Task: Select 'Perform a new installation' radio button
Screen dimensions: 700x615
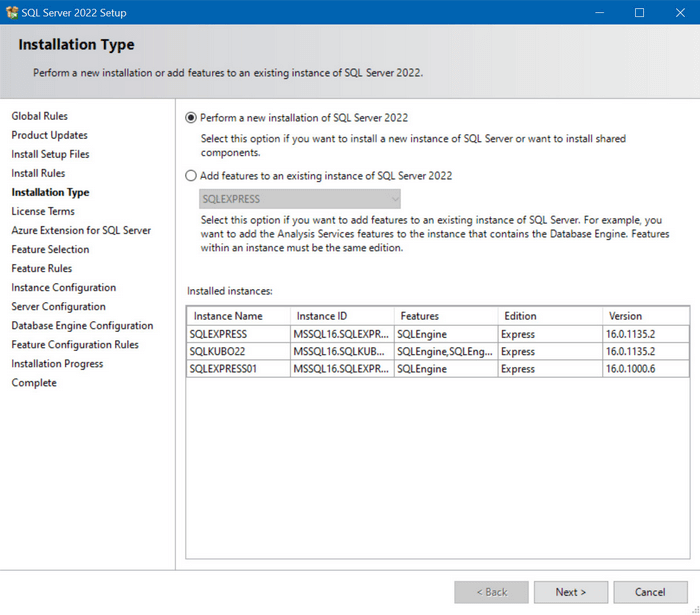Action: click(192, 118)
